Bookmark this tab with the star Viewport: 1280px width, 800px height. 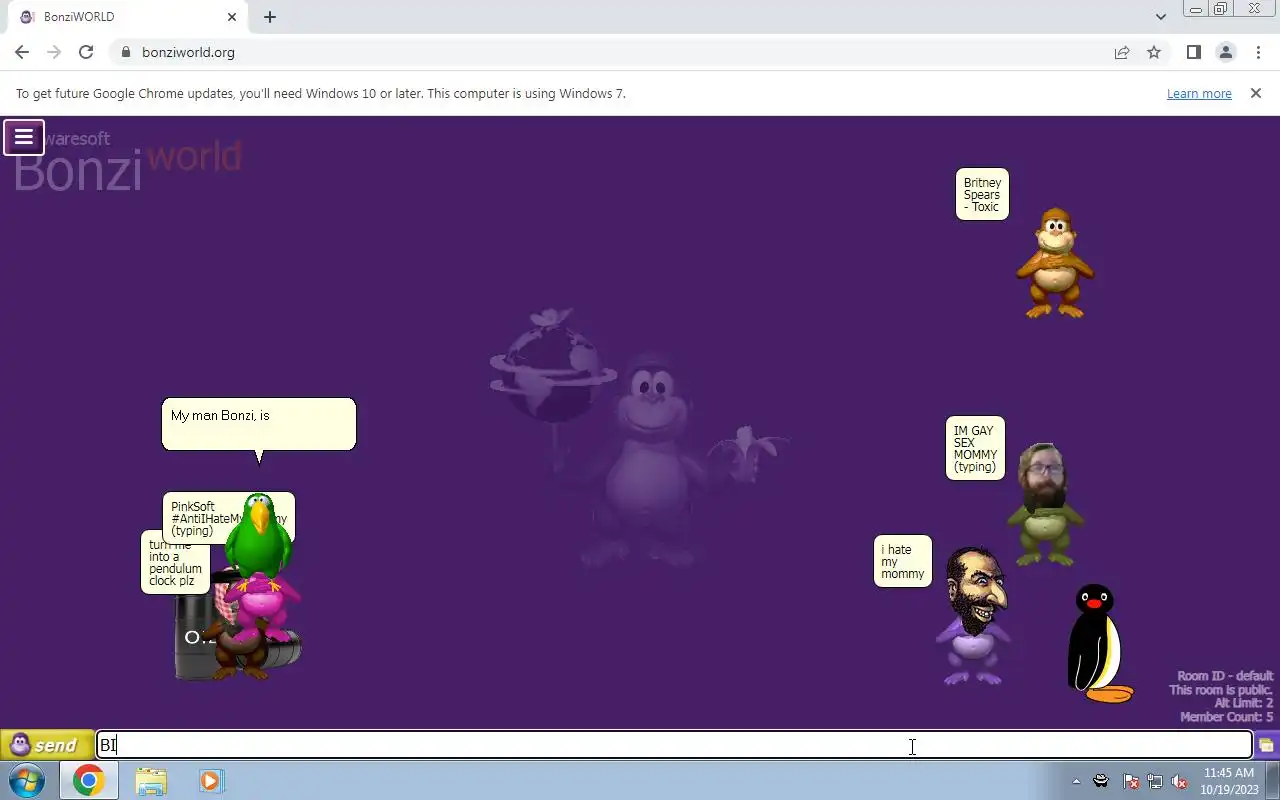[1154, 52]
